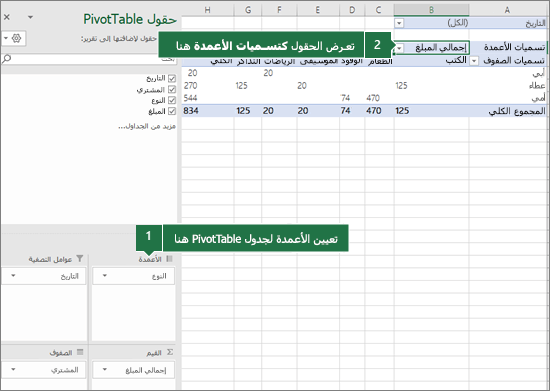Screen dimensions: 550x391
Task: Select the الكتب column heading cell
Action: tap(431, 61)
